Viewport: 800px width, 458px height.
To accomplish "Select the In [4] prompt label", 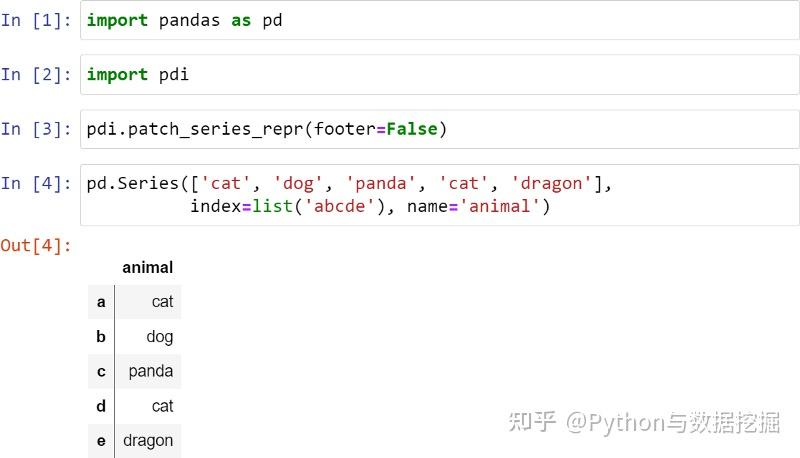I will (x=36, y=184).
